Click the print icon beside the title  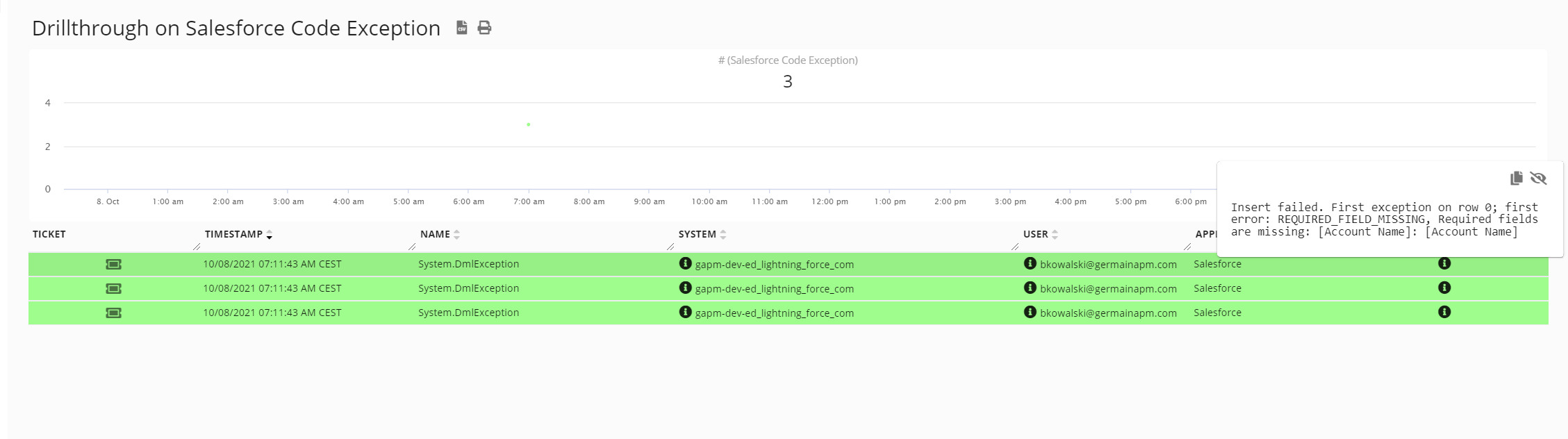(x=484, y=27)
